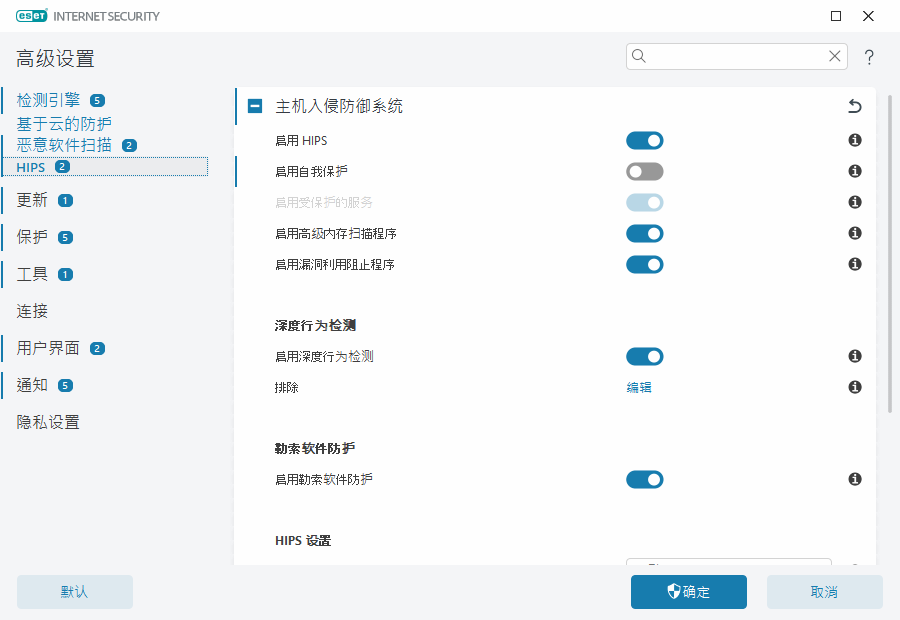Disable the 启用 HIPS toggle
The height and width of the screenshot is (620, 900).
pyautogui.click(x=644, y=141)
